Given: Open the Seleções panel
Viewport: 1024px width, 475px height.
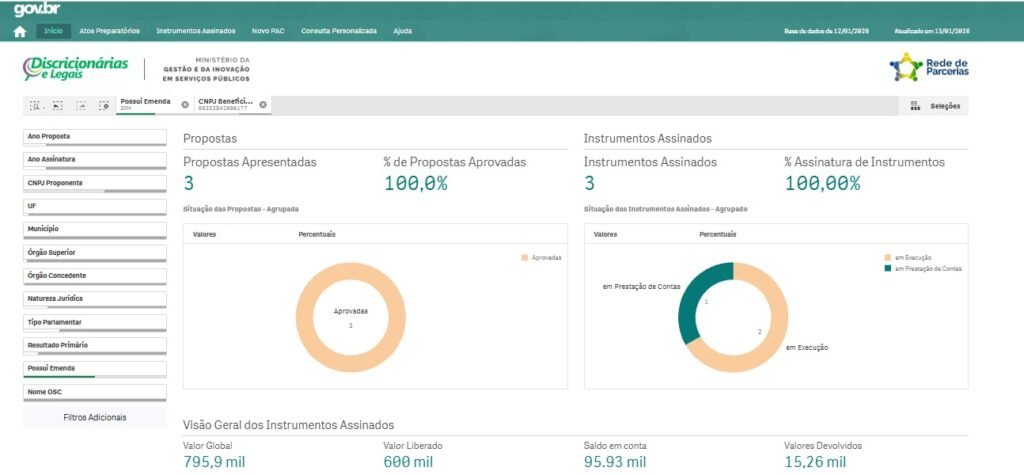Looking at the screenshot, I should pyautogui.click(x=936, y=105).
